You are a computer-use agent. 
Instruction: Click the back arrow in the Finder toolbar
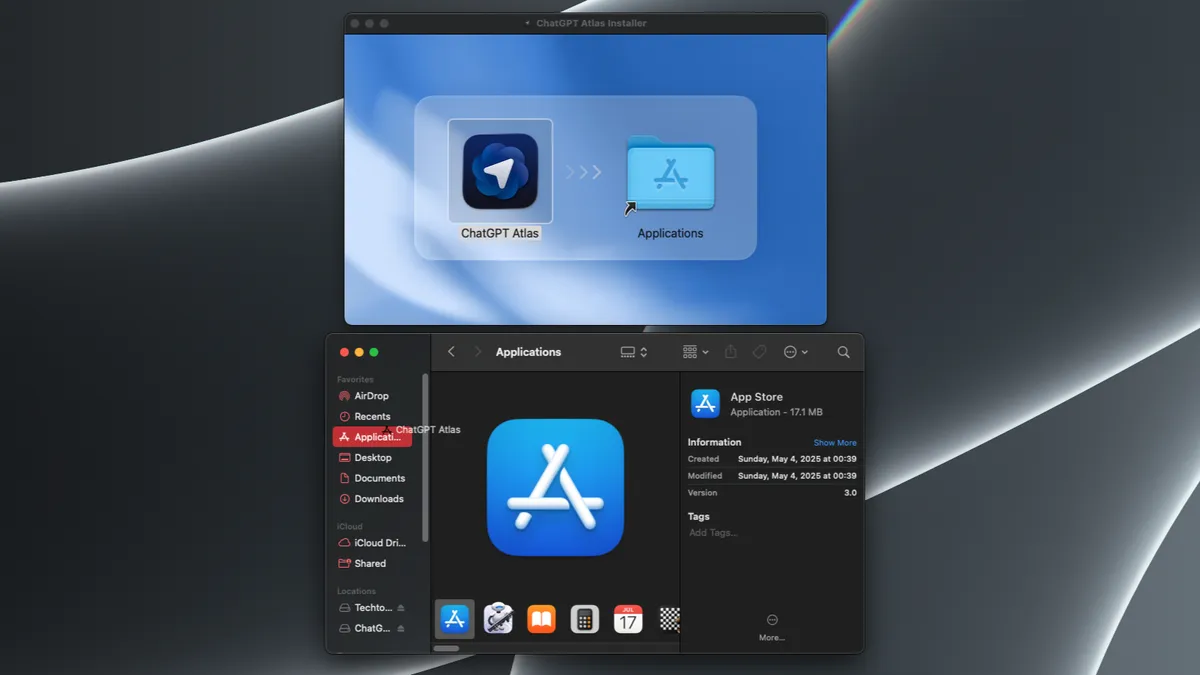tap(450, 351)
